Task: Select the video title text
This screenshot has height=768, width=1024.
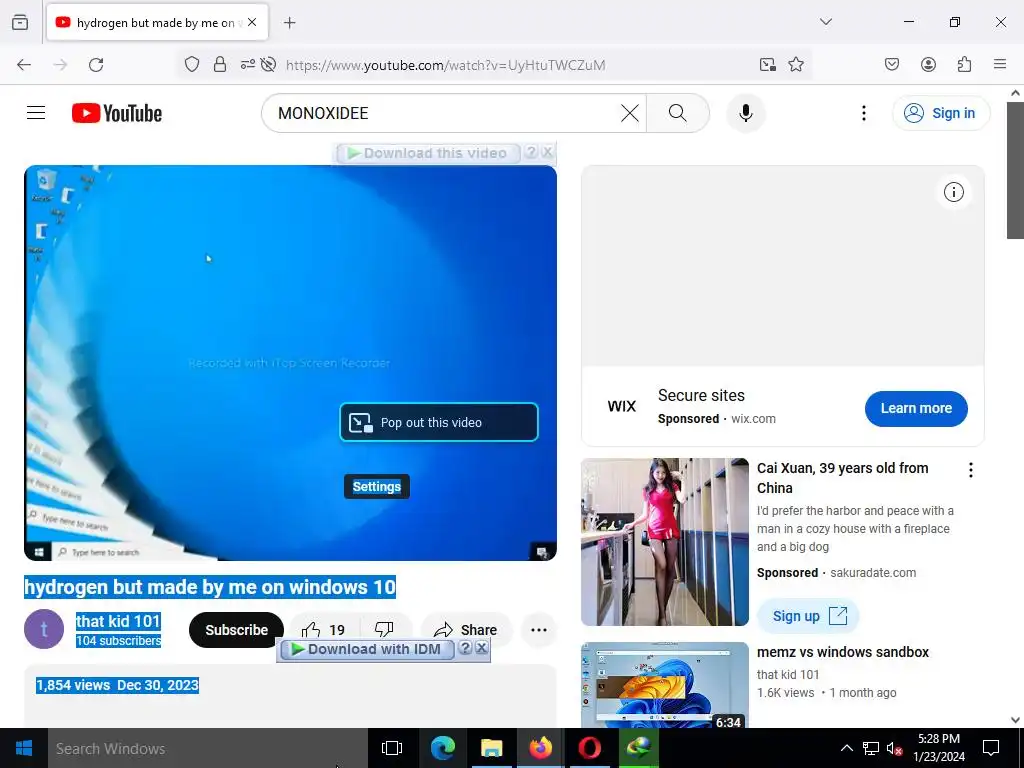Action: pyautogui.click(x=210, y=587)
